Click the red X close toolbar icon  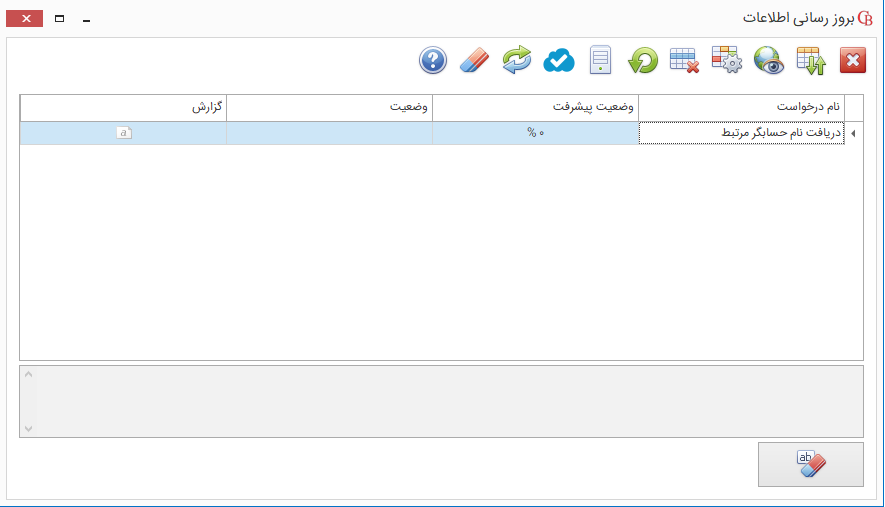point(852,61)
